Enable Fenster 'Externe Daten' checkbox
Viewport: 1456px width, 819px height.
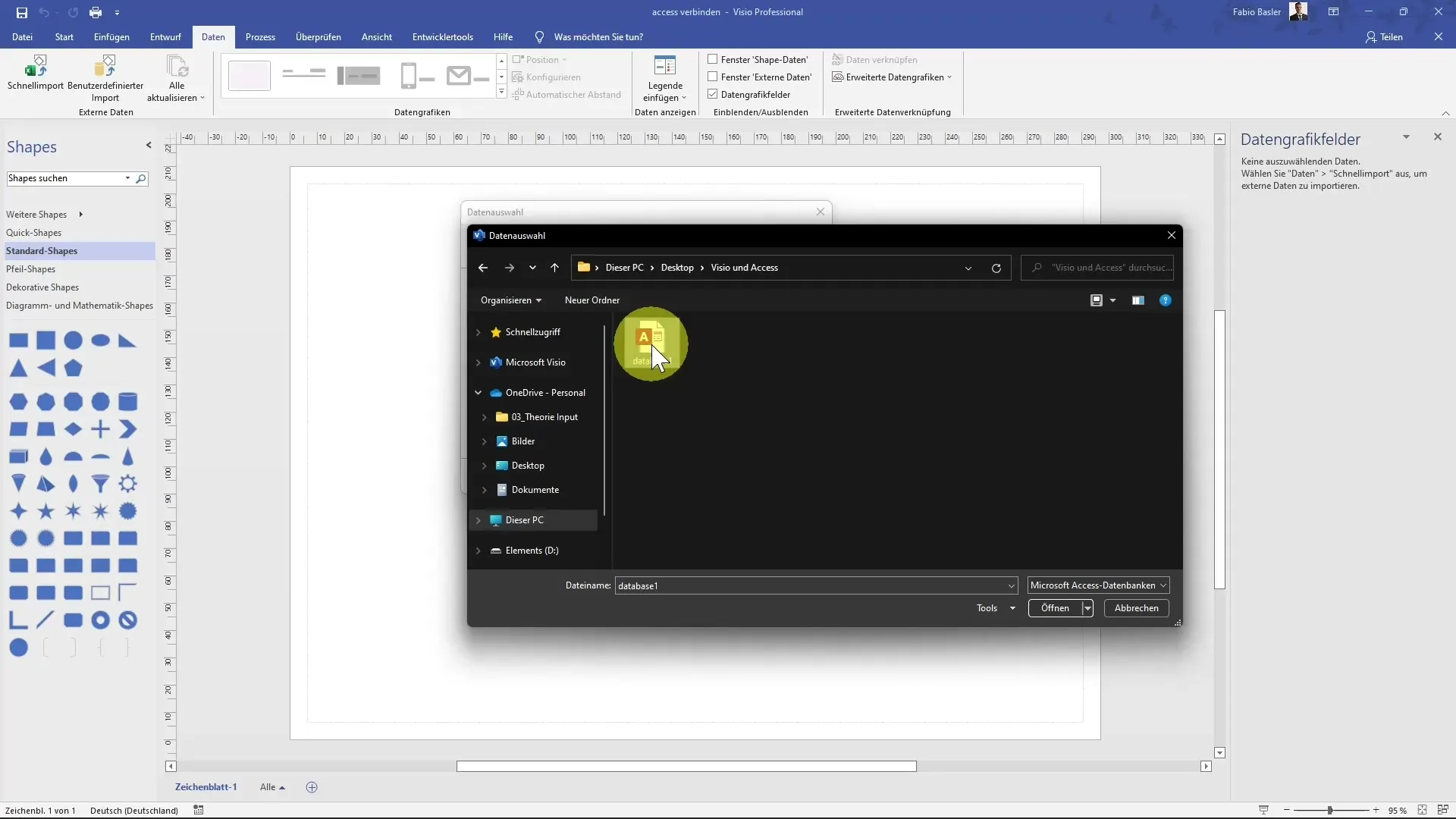coord(713,77)
